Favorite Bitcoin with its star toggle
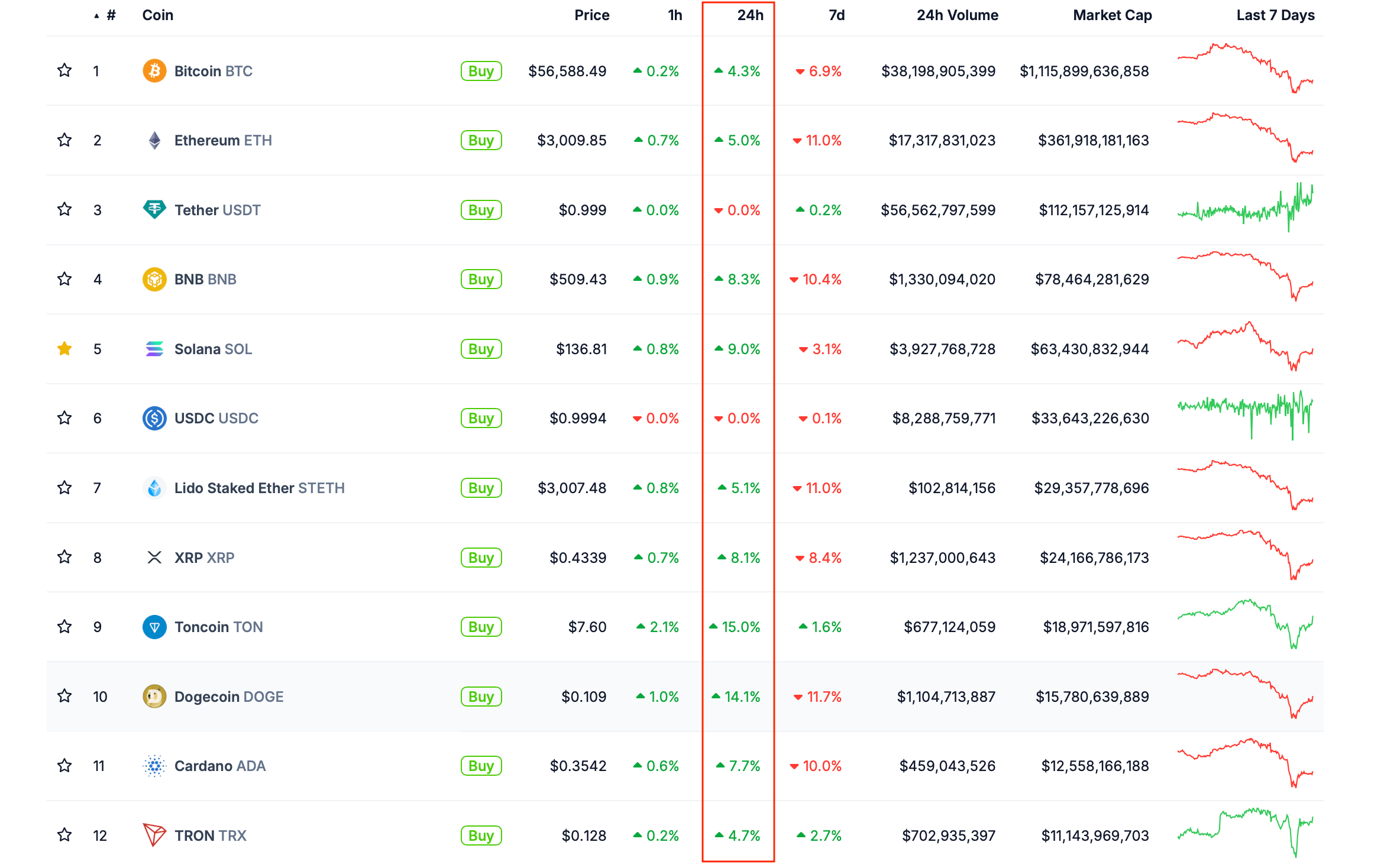 pos(64,71)
